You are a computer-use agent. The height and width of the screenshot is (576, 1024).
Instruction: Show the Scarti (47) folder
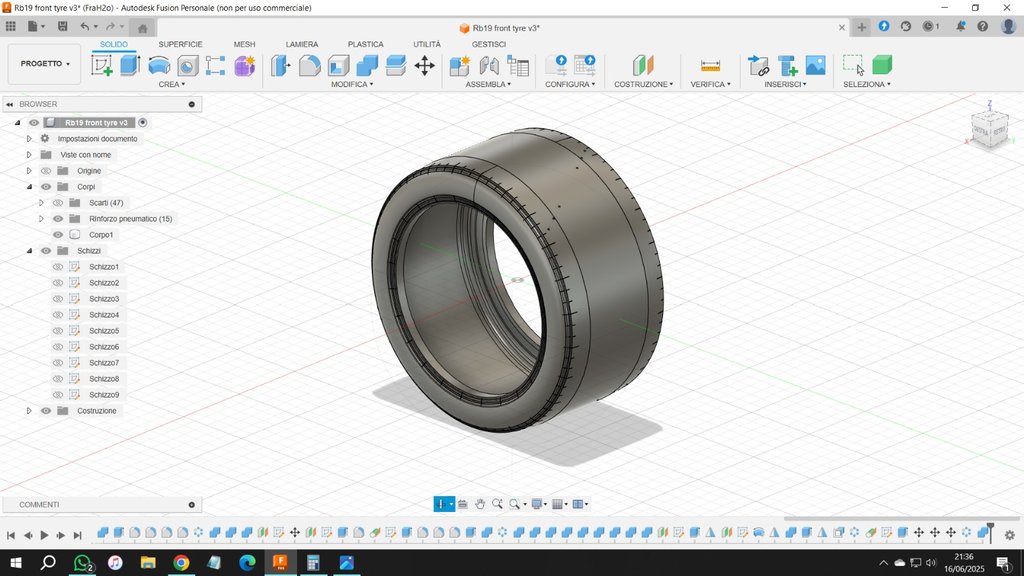58,203
